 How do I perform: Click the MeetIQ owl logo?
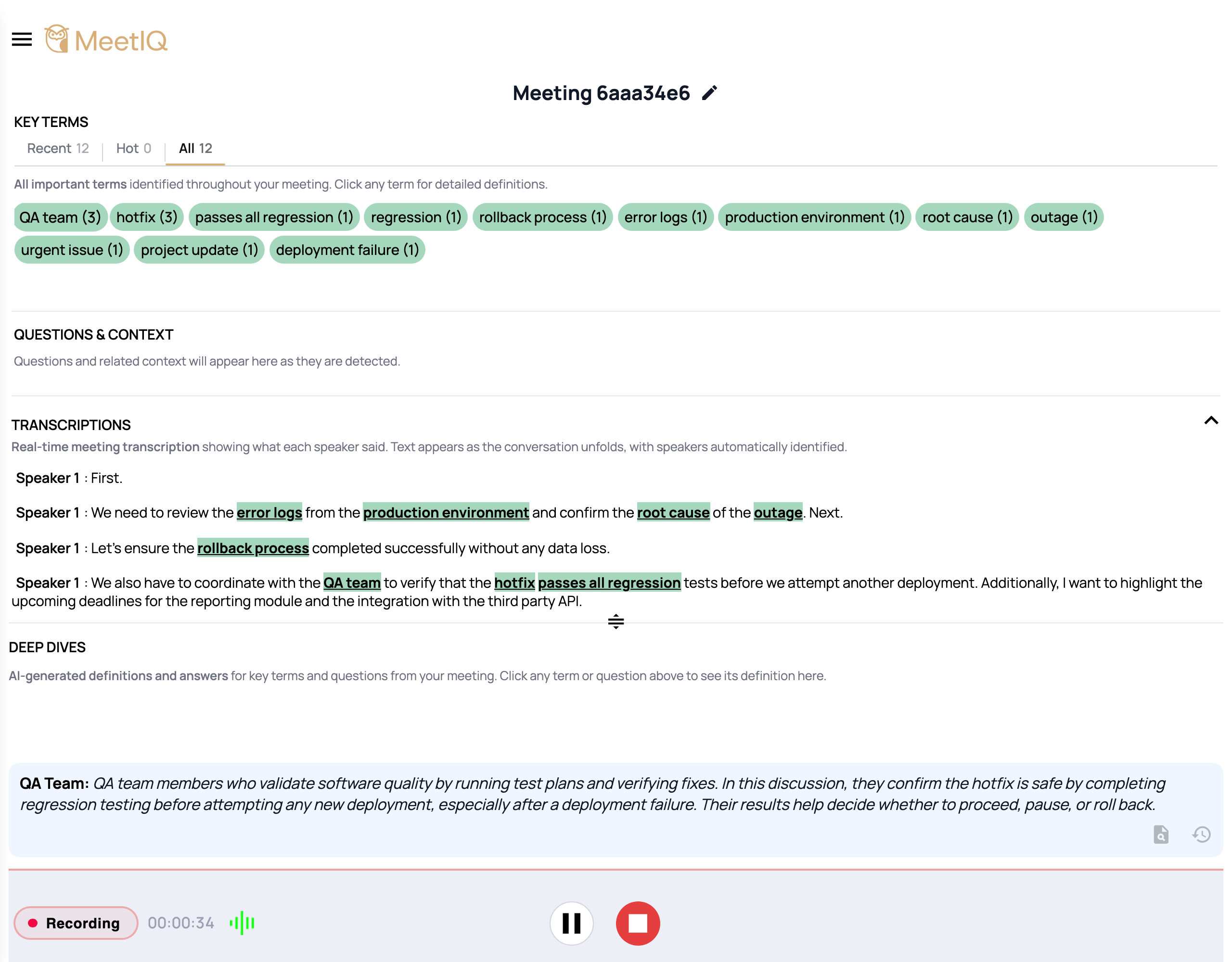[106, 39]
